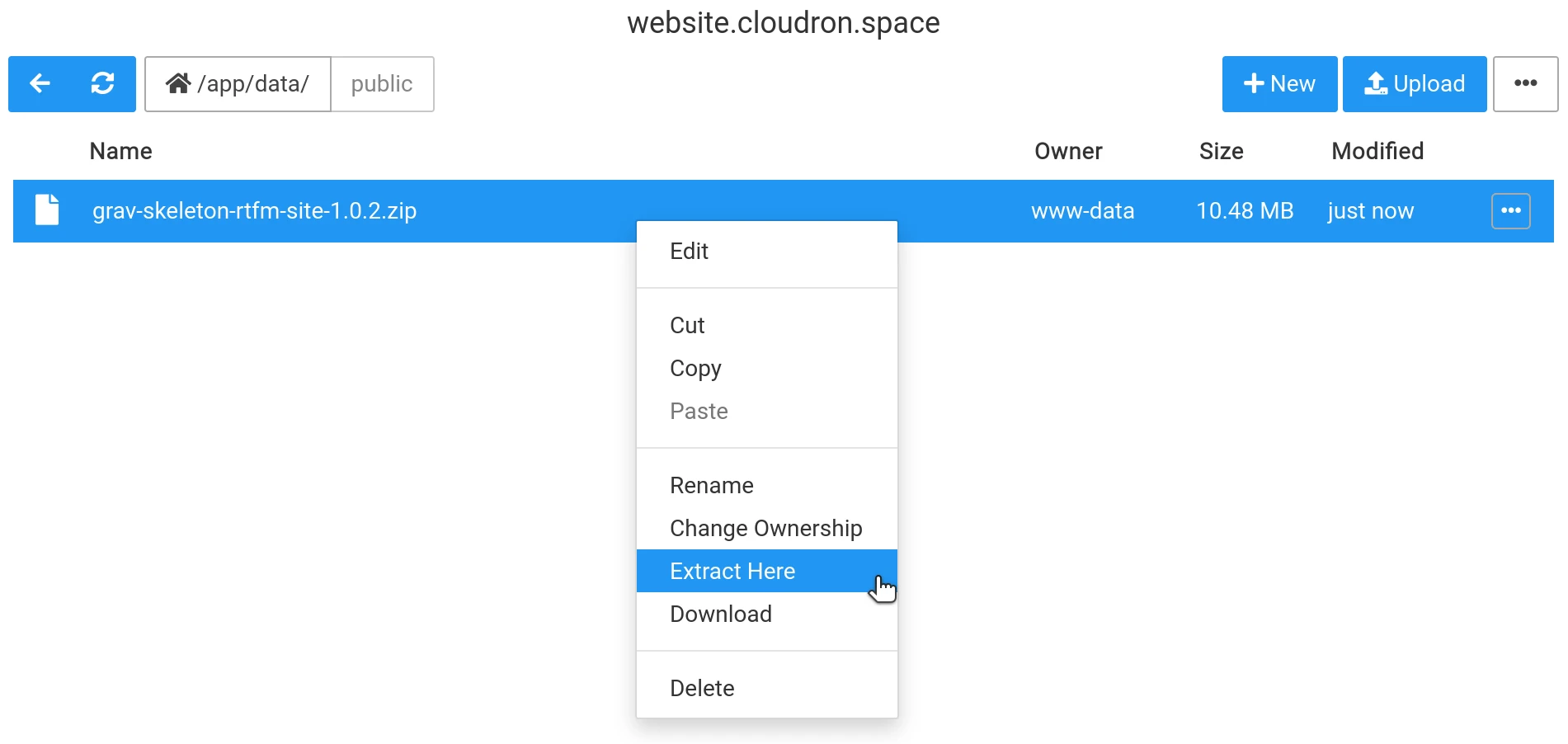Viewport: 1568px width, 744px height.
Task: Click the back arrow icon
Action: (40, 83)
